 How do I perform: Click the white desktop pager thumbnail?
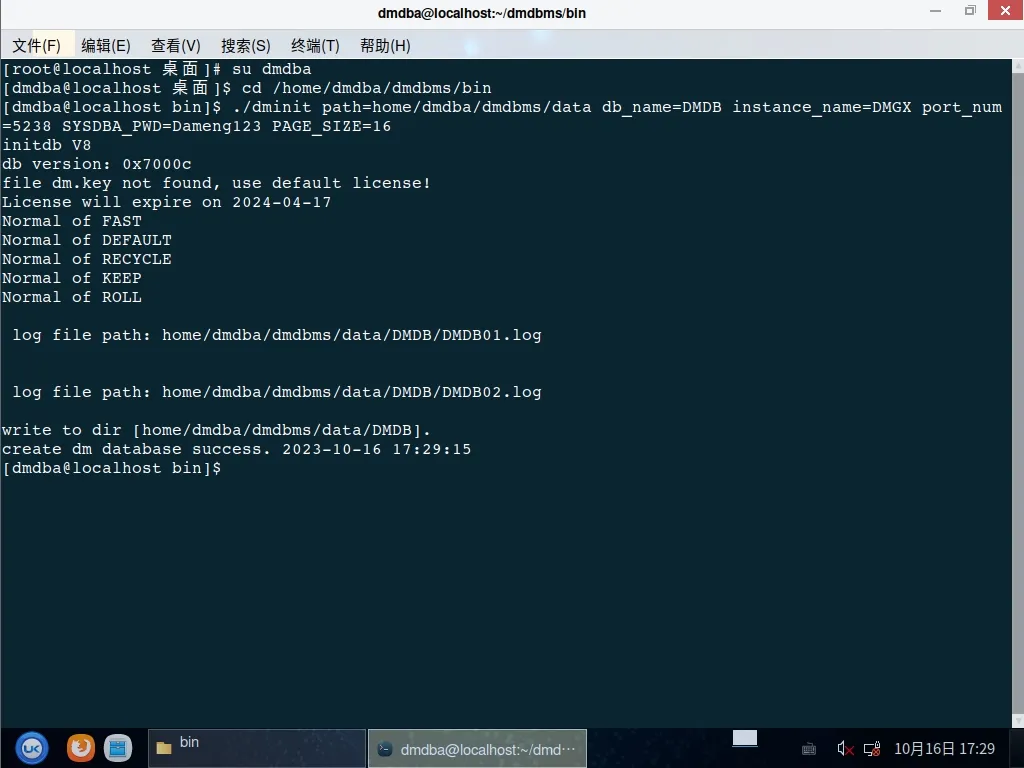pyautogui.click(x=745, y=739)
